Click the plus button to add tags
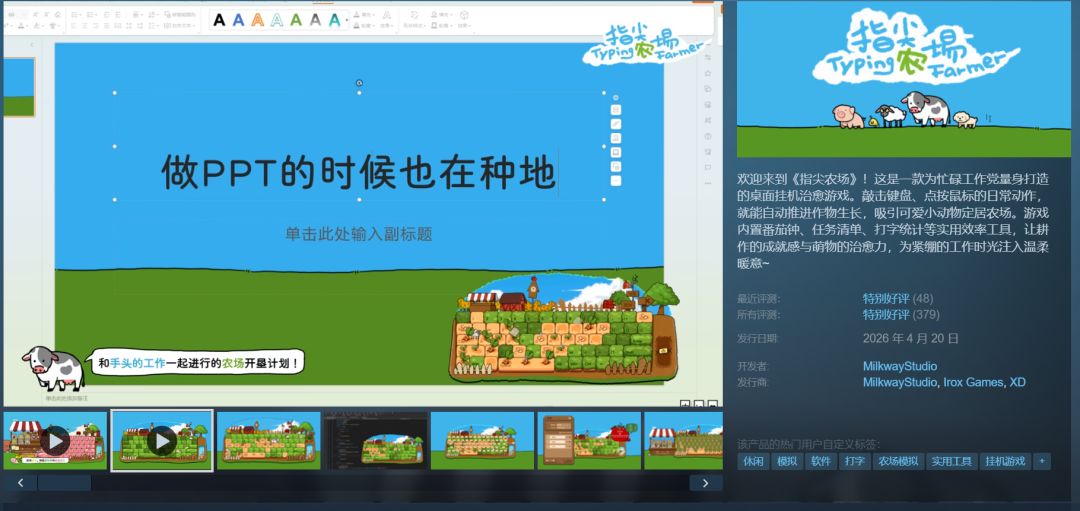This screenshot has width=1080, height=511. (1042, 461)
